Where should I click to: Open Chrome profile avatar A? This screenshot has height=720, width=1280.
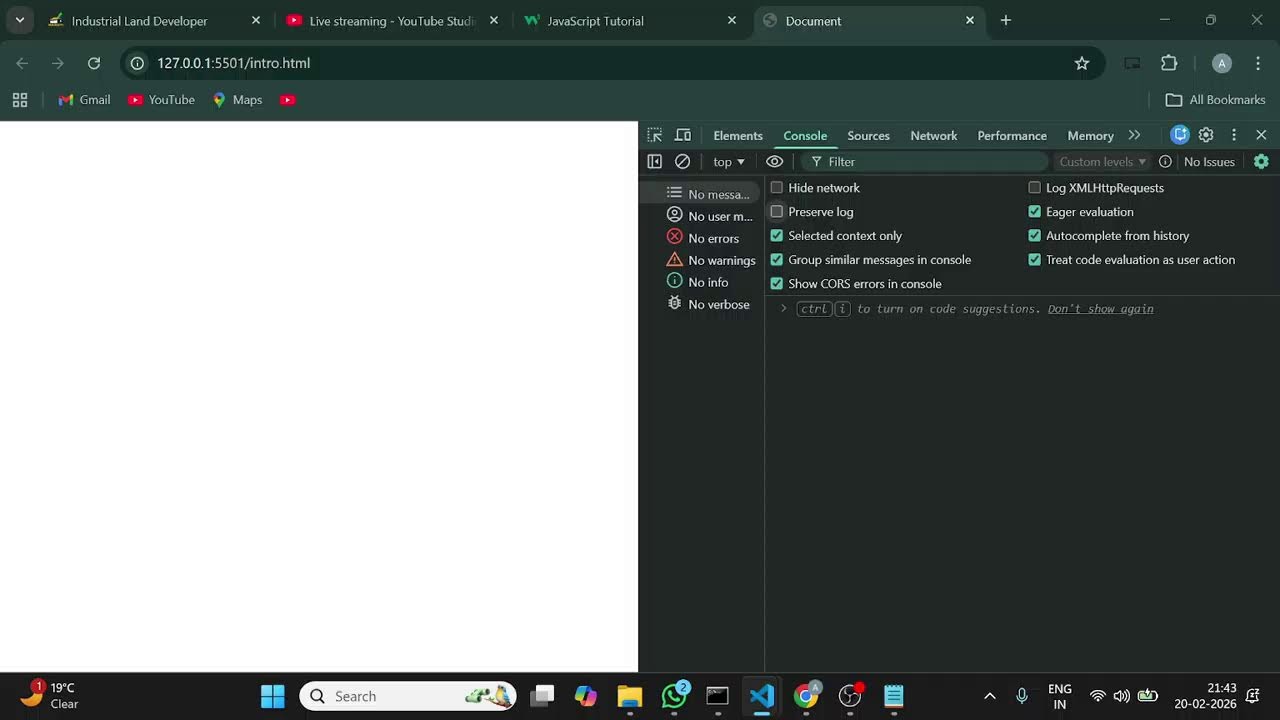(x=1222, y=63)
